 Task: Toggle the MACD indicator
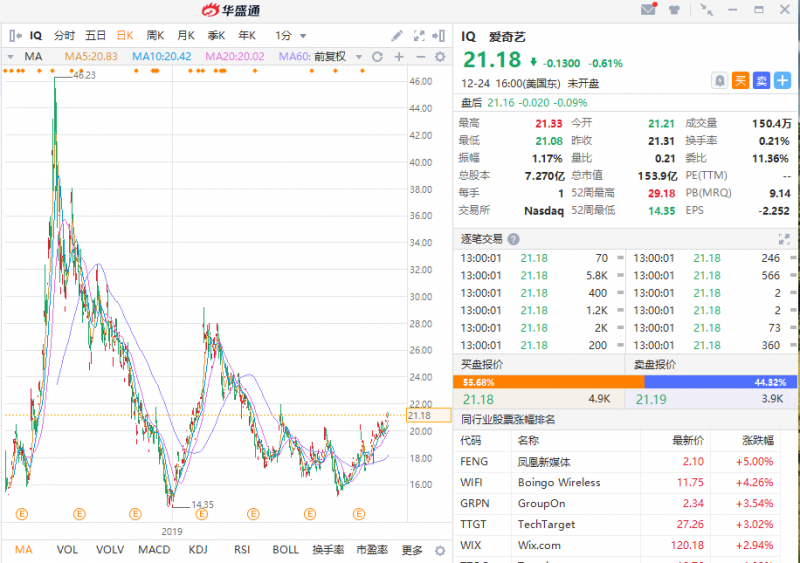(x=154, y=550)
